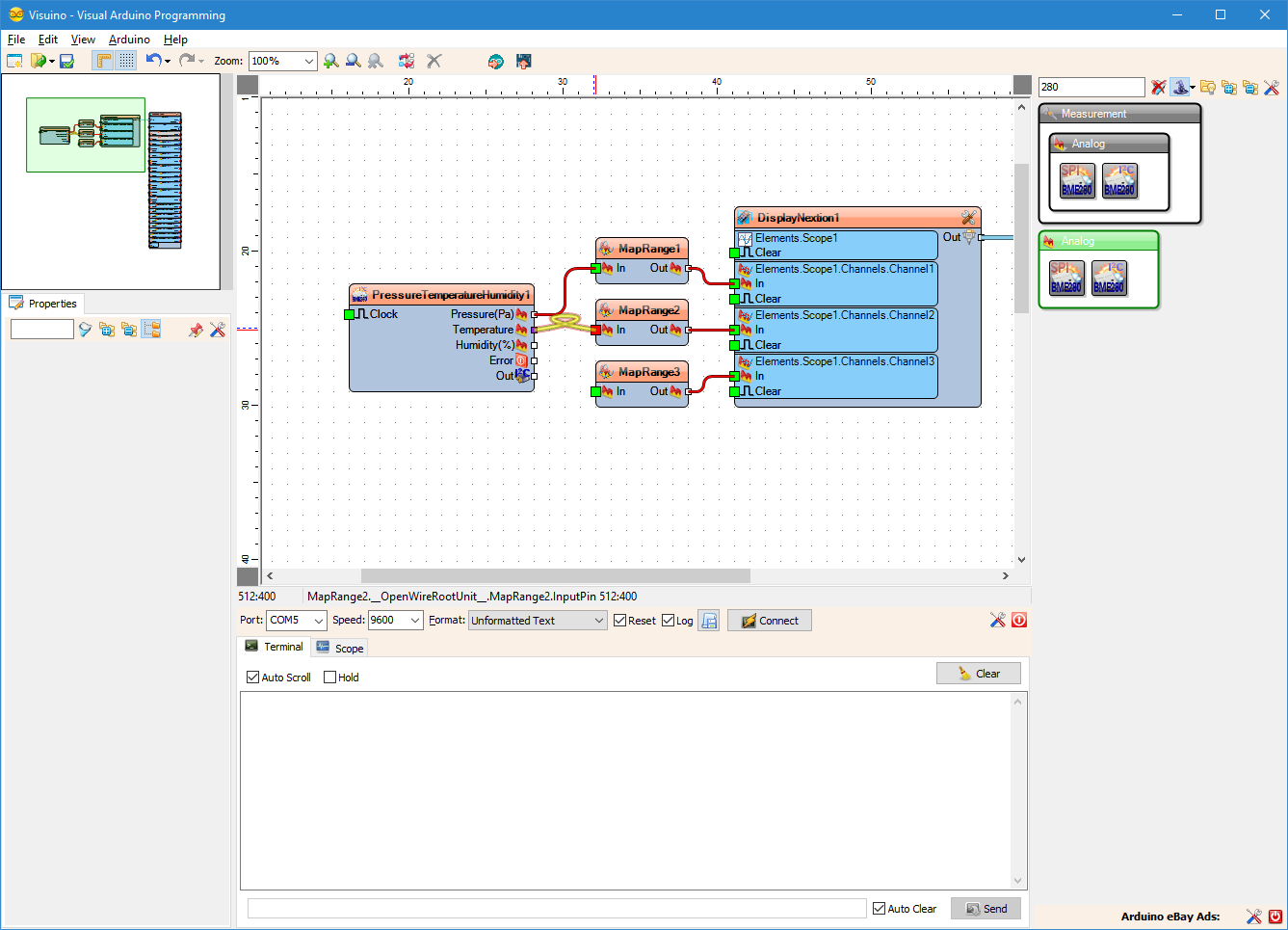This screenshot has width=1288, height=930.
Task: Click the Zoom In magnifier icon
Action: tap(330, 61)
